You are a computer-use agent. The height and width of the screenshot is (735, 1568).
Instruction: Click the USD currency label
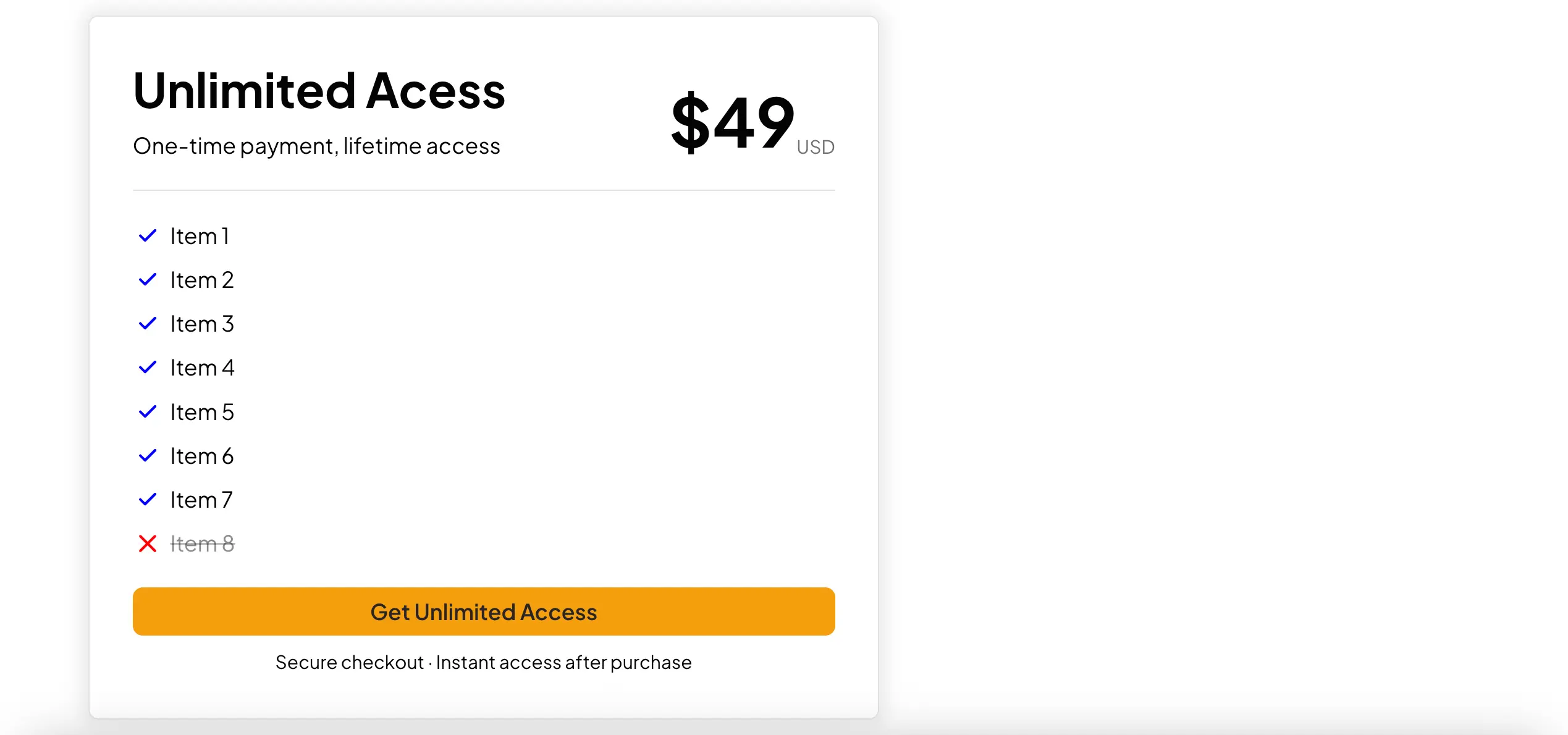tap(815, 147)
